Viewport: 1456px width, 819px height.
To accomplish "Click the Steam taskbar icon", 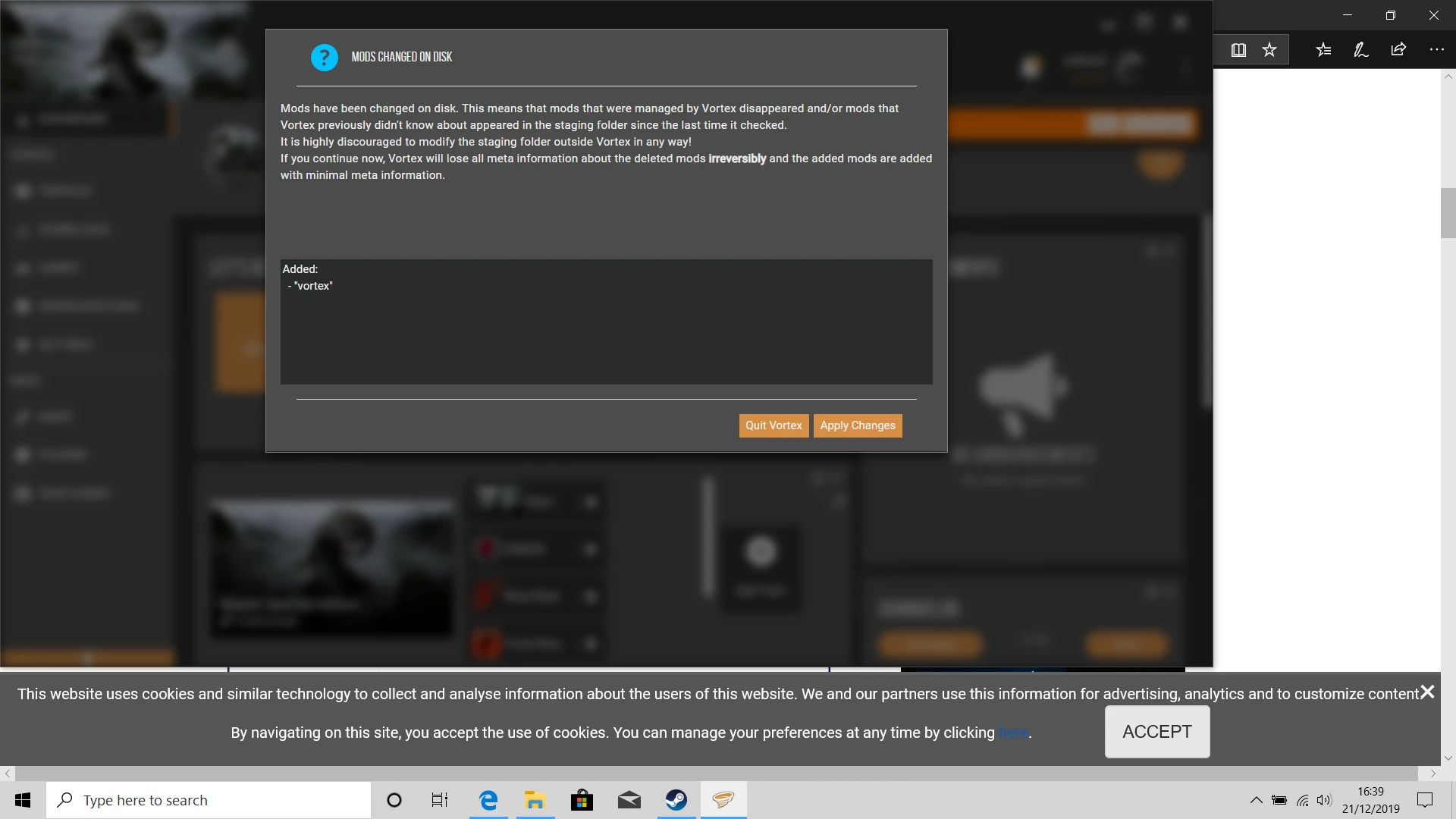I will point(676,799).
